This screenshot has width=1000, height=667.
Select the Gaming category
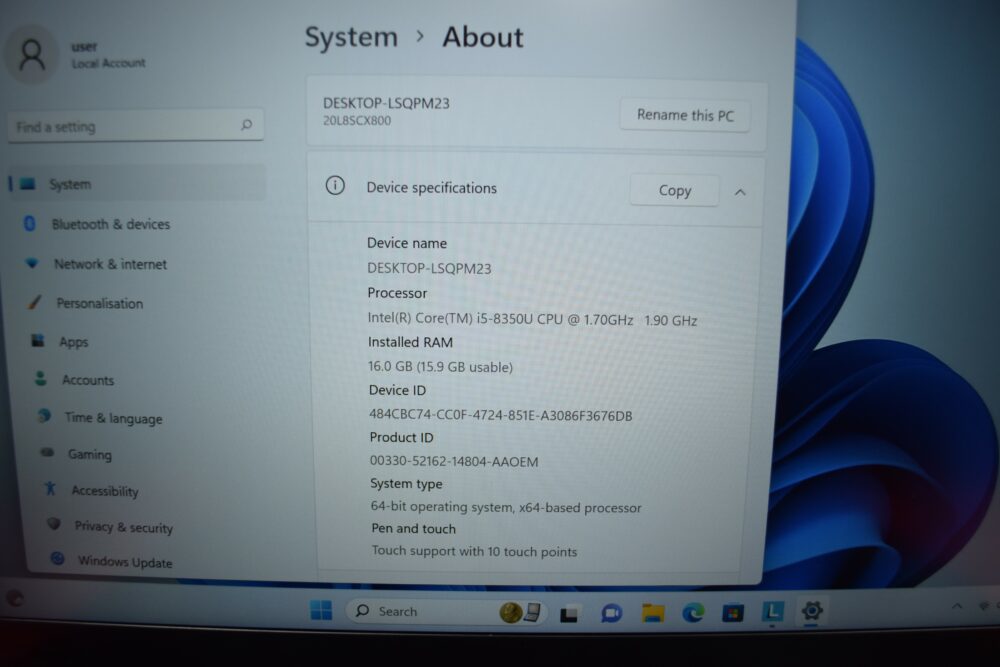89,455
